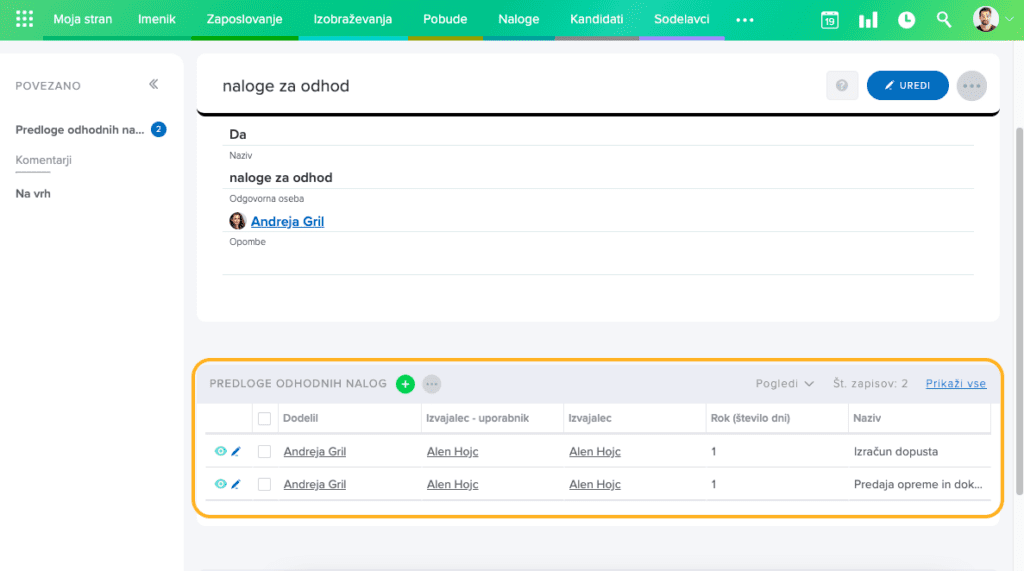Tick the checkbox for Predaja opreme row
1024x571 pixels.
click(x=265, y=484)
